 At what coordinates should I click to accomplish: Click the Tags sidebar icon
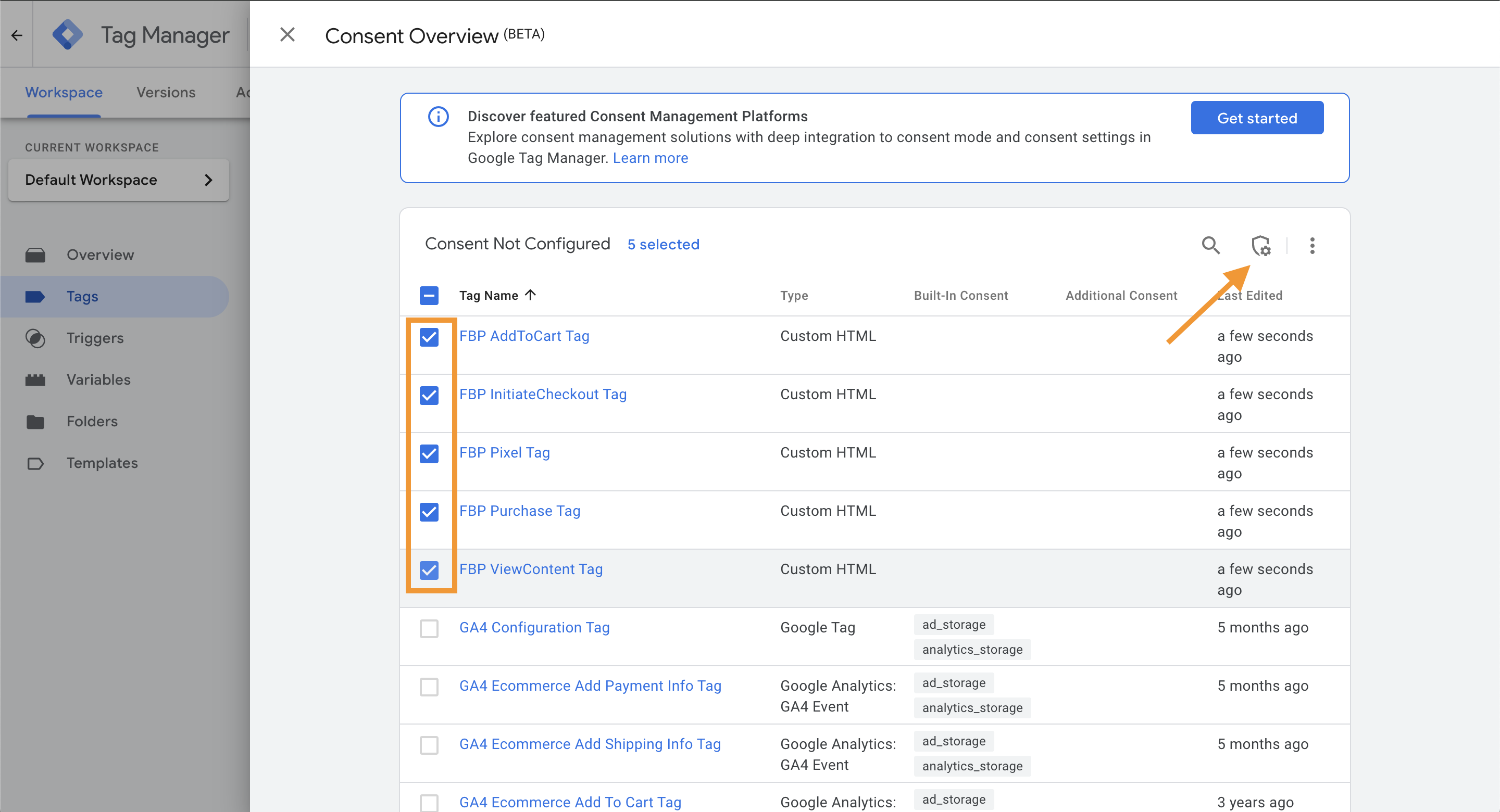point(35,297)
